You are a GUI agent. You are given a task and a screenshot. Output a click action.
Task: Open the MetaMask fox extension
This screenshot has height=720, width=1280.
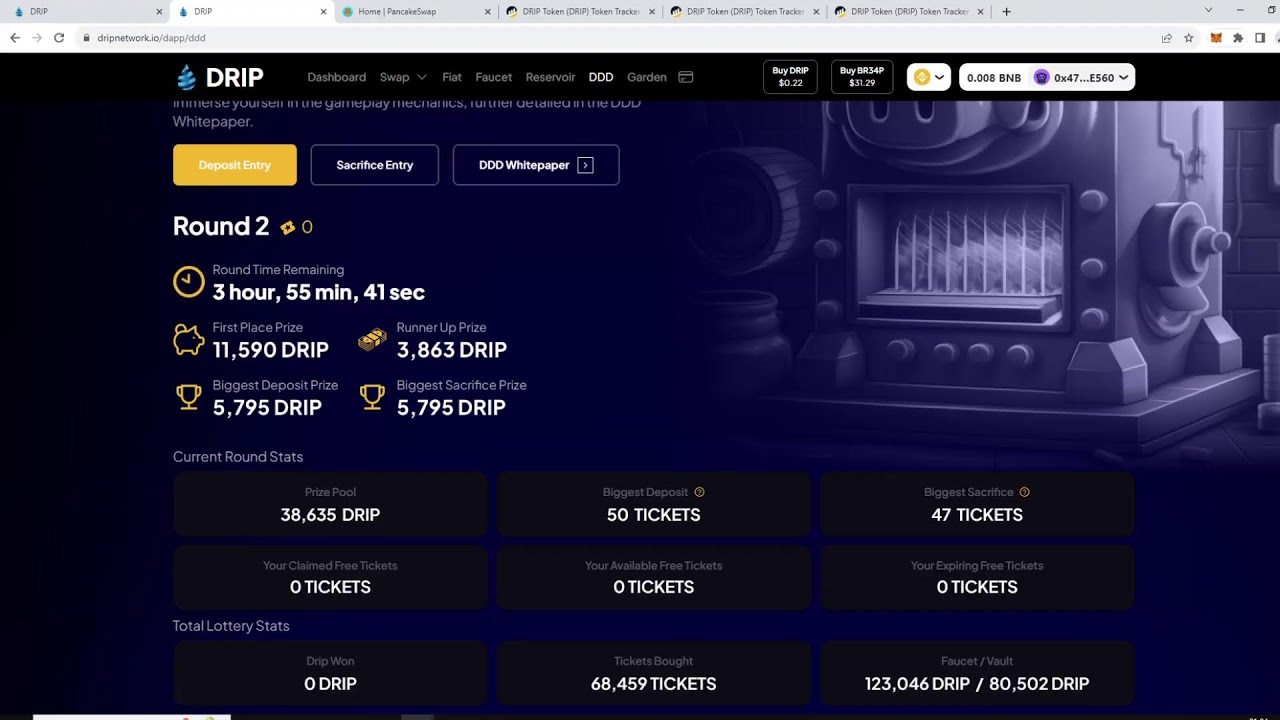(x=1216, y=38)
